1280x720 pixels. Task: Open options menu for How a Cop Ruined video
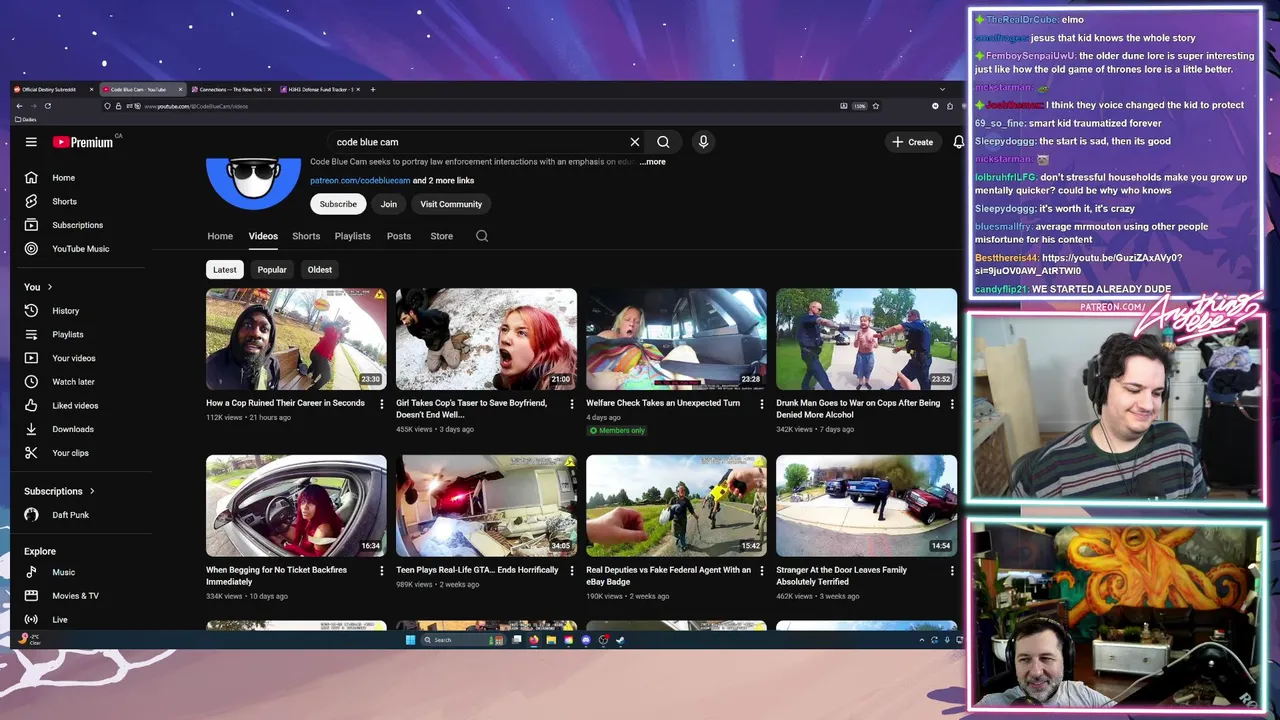click(x=381, y=404)
